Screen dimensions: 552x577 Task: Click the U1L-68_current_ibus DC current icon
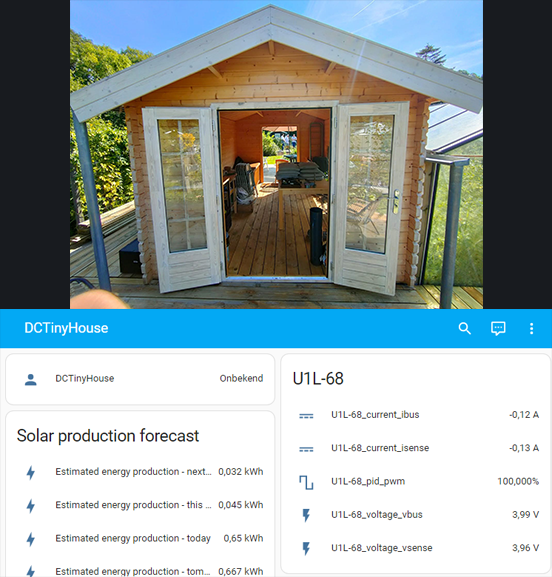306,416
